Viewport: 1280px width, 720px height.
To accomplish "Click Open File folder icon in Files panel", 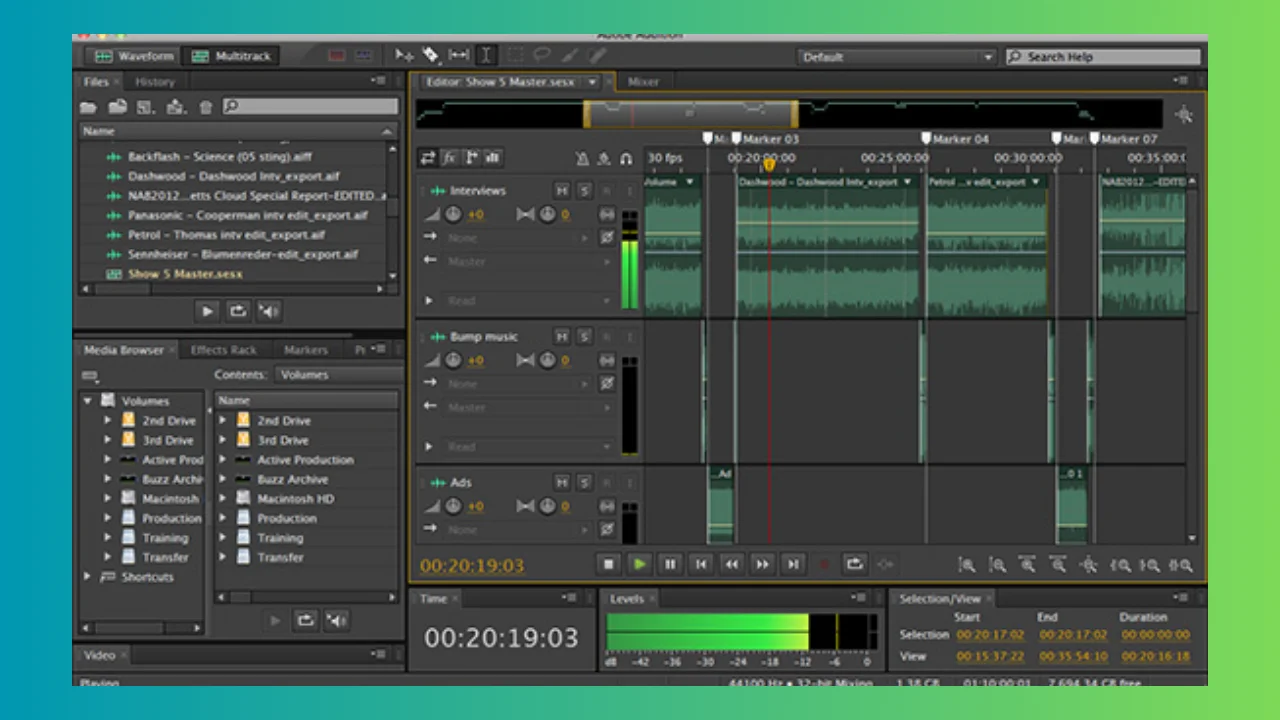I will coord(89,107).
